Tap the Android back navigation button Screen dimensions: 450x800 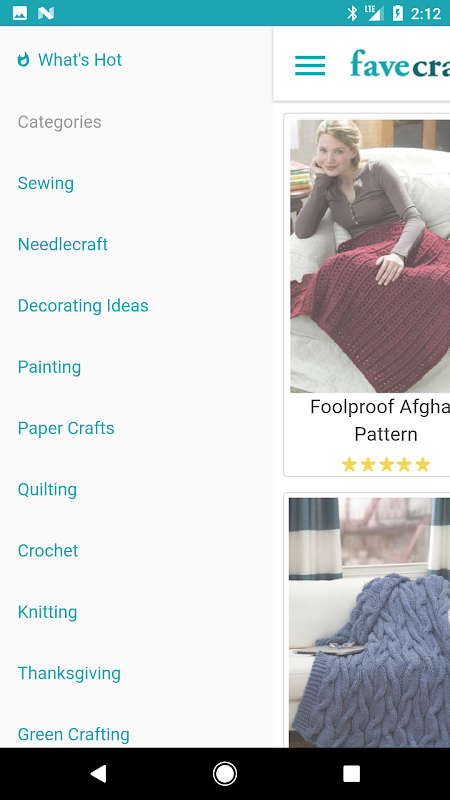[x=98, y=773]
